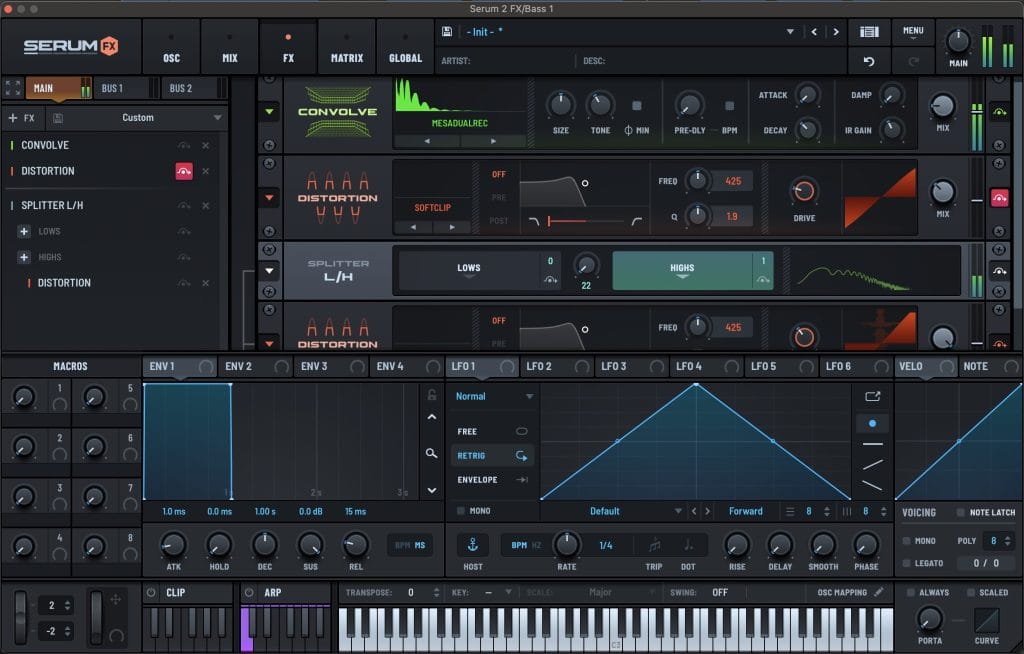Screen dimensions: 1024x654
Task: Select next distortion type arrow
Action: tap(452, 227)
